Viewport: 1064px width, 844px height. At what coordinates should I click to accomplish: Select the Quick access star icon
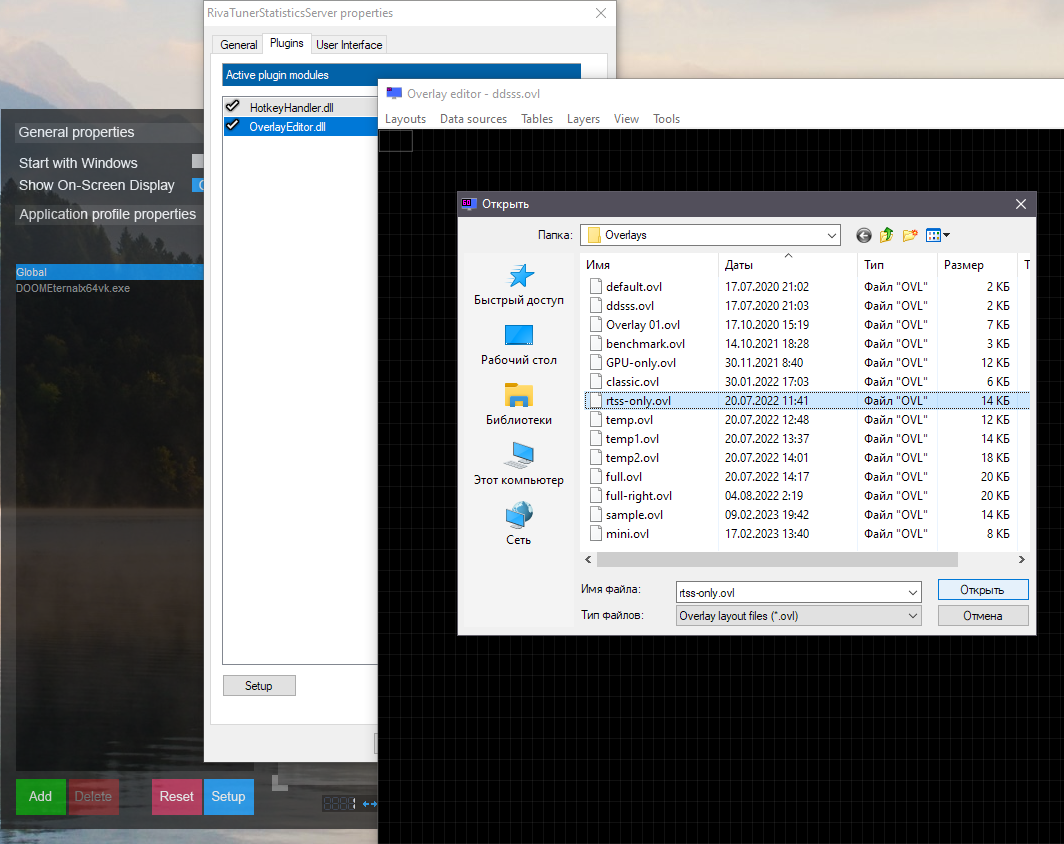click(520, 275)
